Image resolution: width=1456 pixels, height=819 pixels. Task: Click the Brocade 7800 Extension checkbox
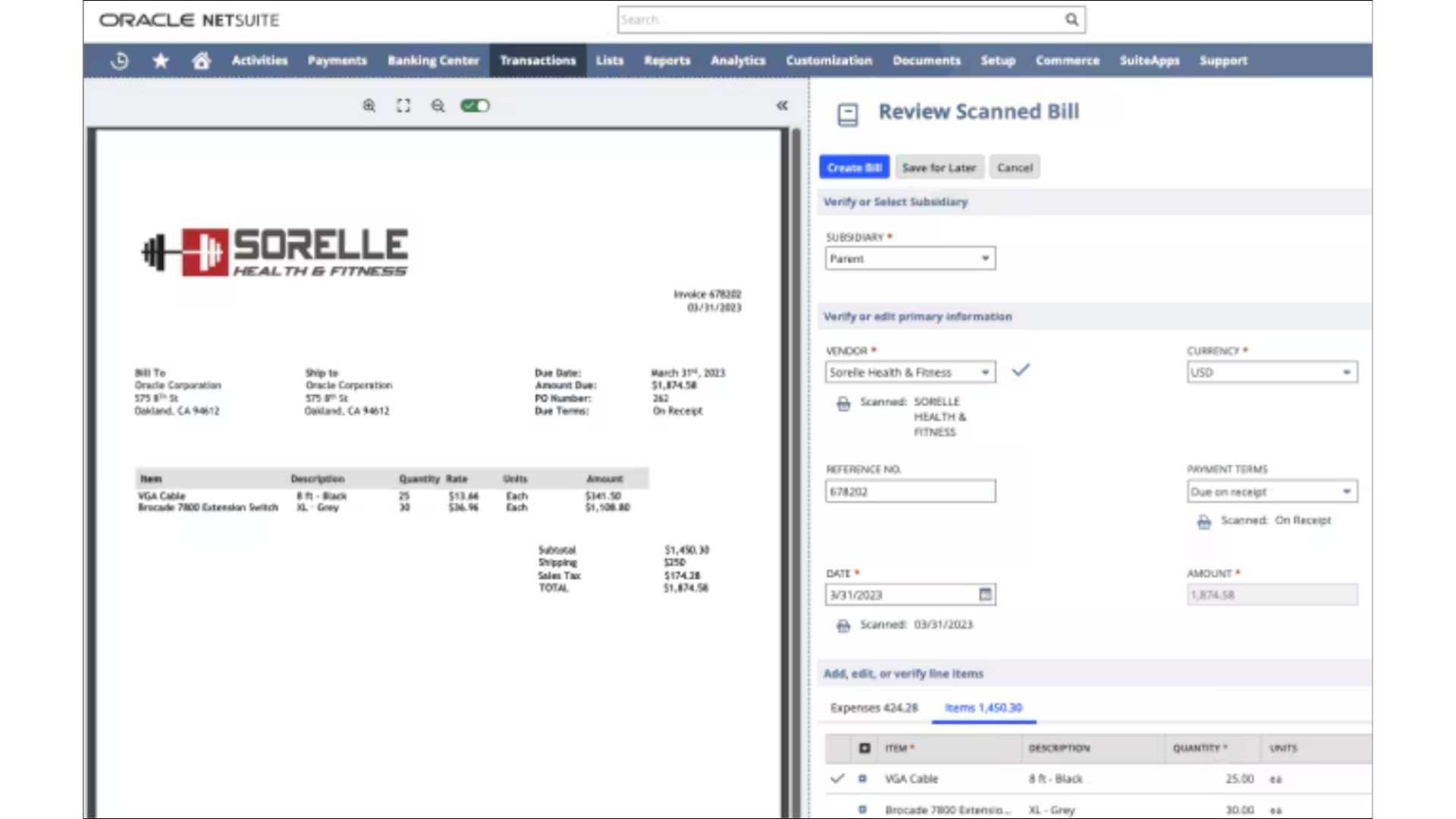point(862,809)
